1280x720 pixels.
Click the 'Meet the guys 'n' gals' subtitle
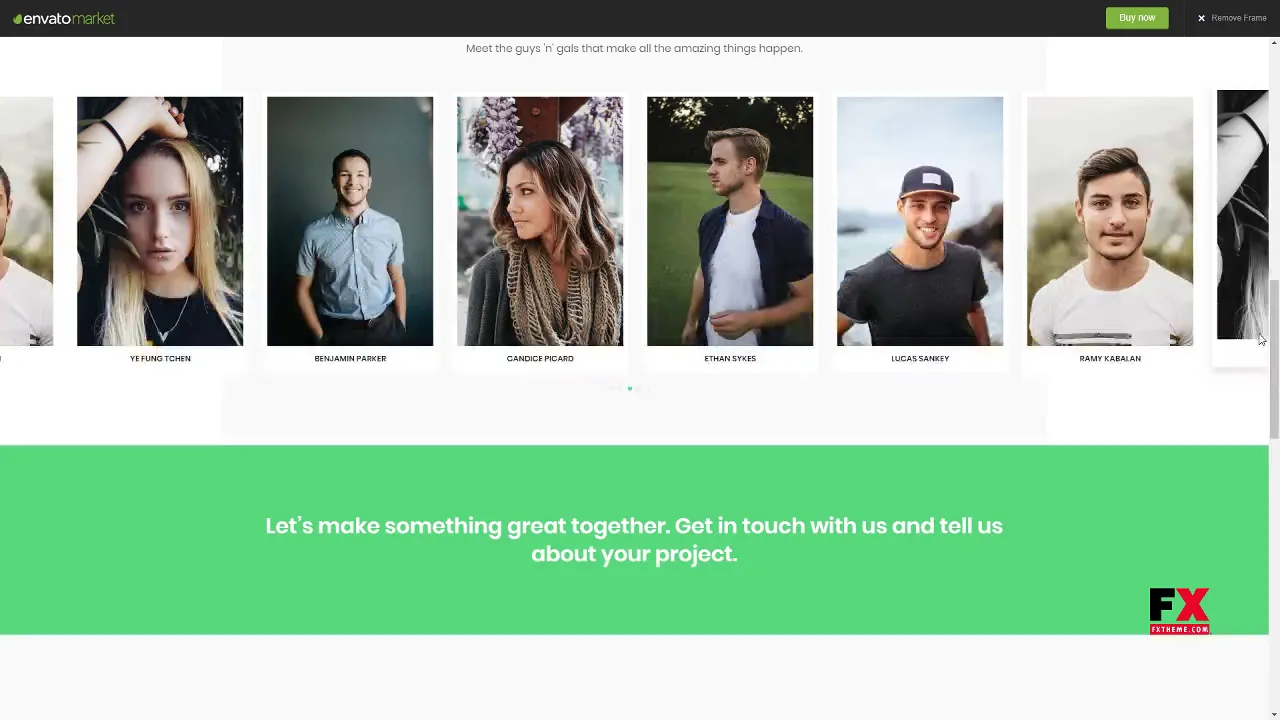point(634,48)
